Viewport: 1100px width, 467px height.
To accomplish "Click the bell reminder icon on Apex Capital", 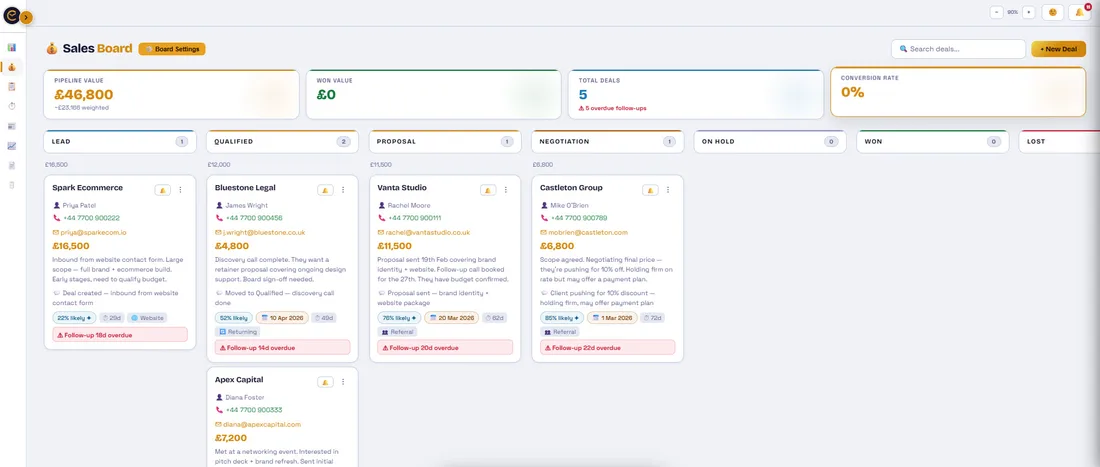I will (x=326, y=382).
